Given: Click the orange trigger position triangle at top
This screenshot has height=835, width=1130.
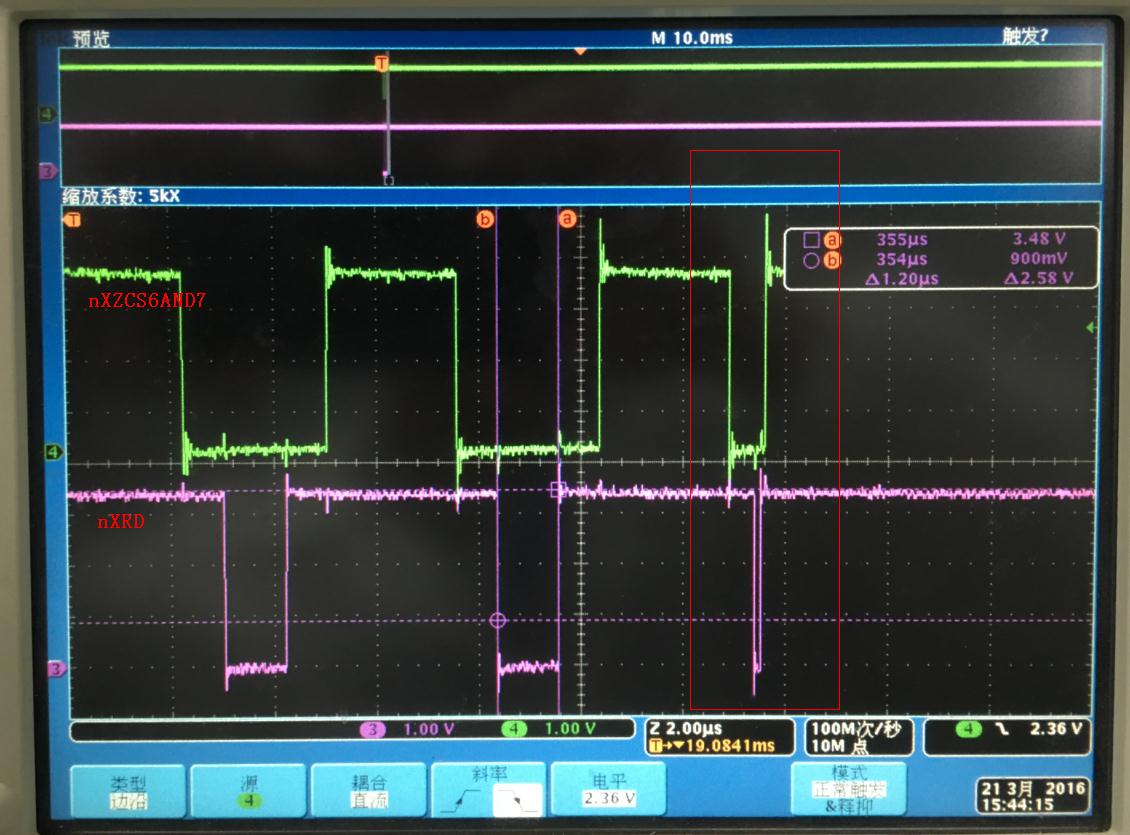Looking at the screenshot, I should pos(580,51).
